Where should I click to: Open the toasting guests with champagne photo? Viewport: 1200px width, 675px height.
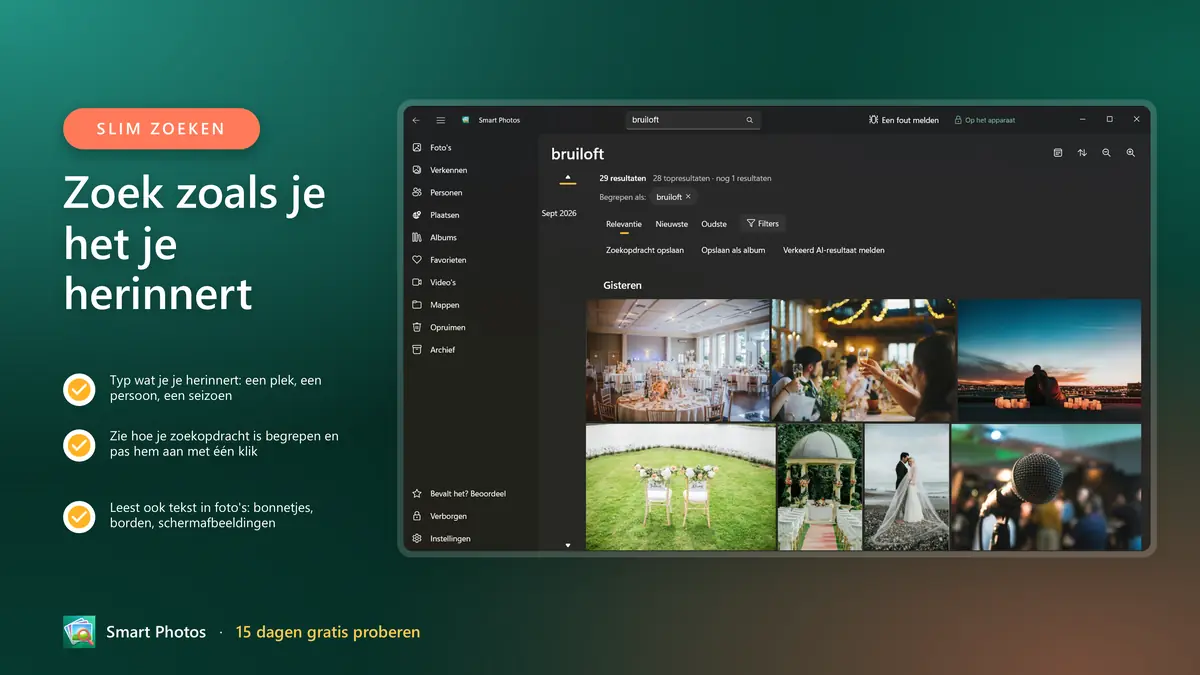864,360
